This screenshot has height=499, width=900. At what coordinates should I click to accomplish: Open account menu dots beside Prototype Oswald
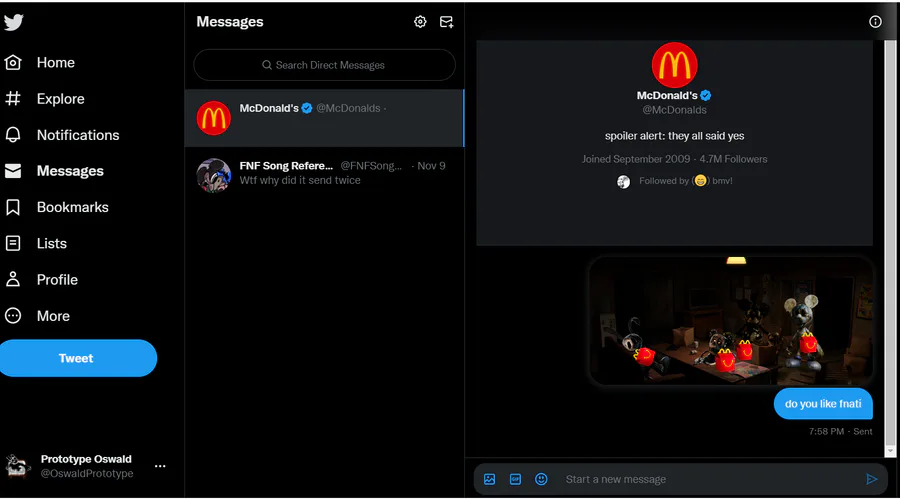(x=160, y=466)
